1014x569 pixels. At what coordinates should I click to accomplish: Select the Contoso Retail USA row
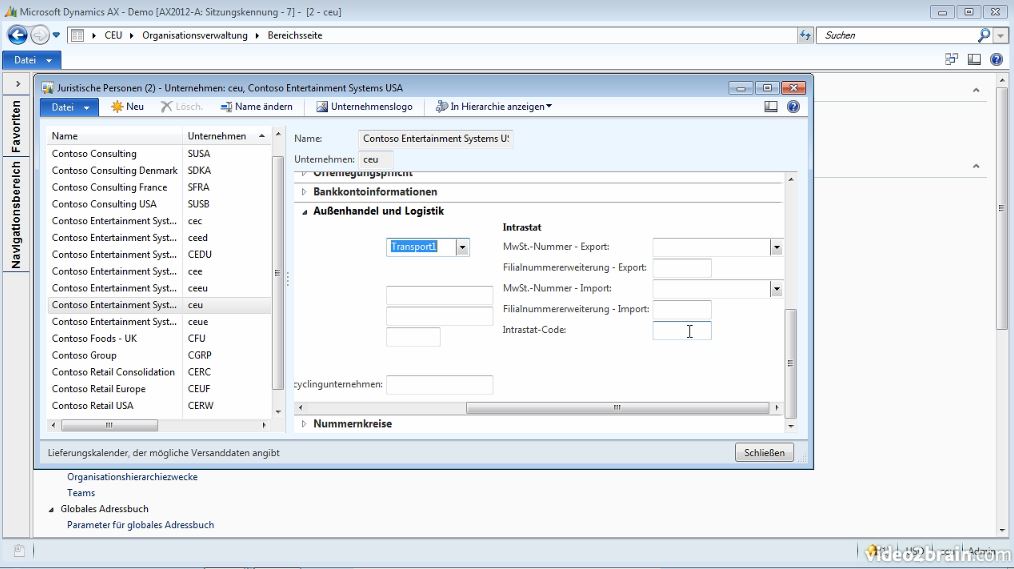(160, 406)
